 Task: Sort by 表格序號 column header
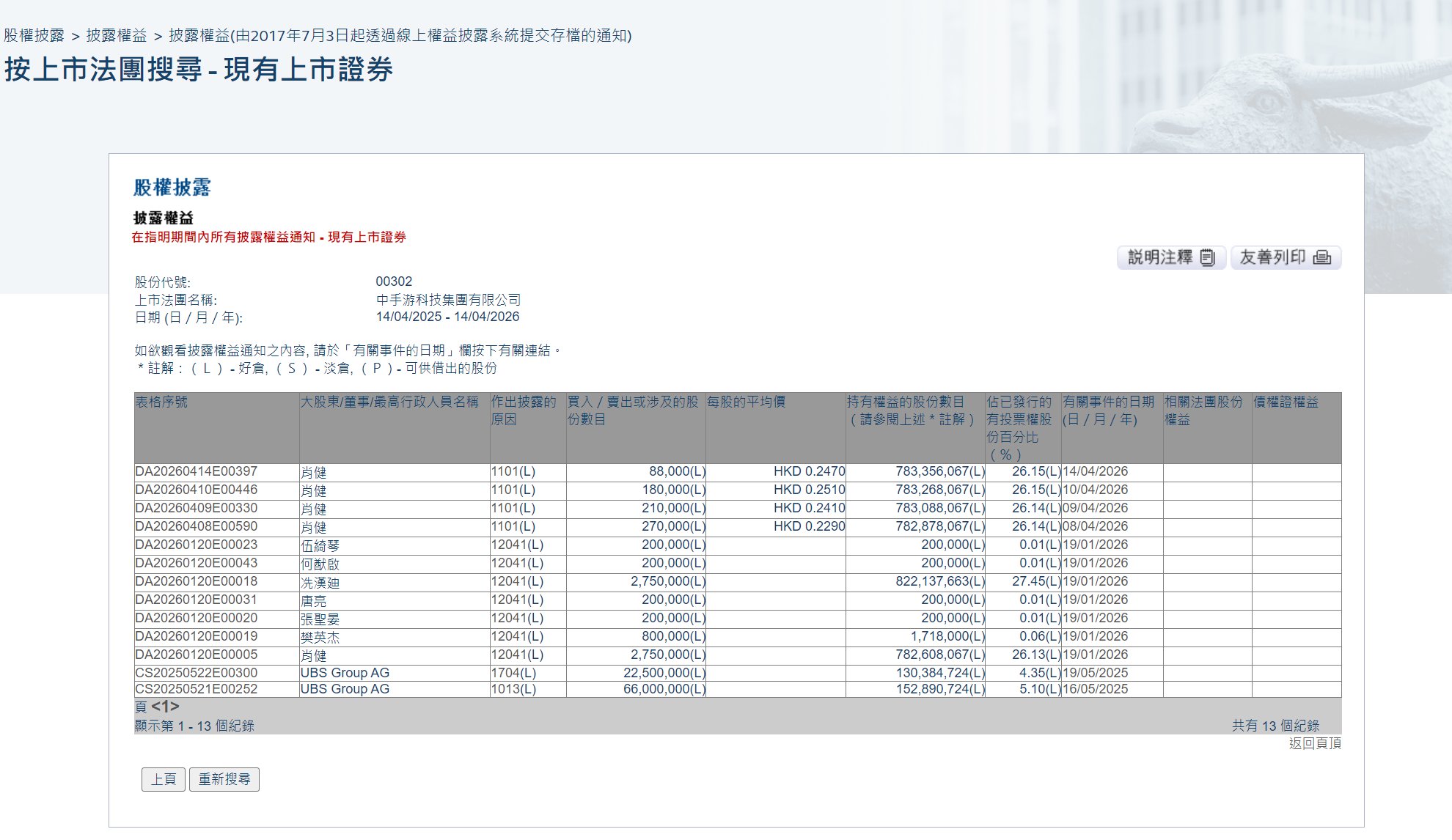pos(161,402)
